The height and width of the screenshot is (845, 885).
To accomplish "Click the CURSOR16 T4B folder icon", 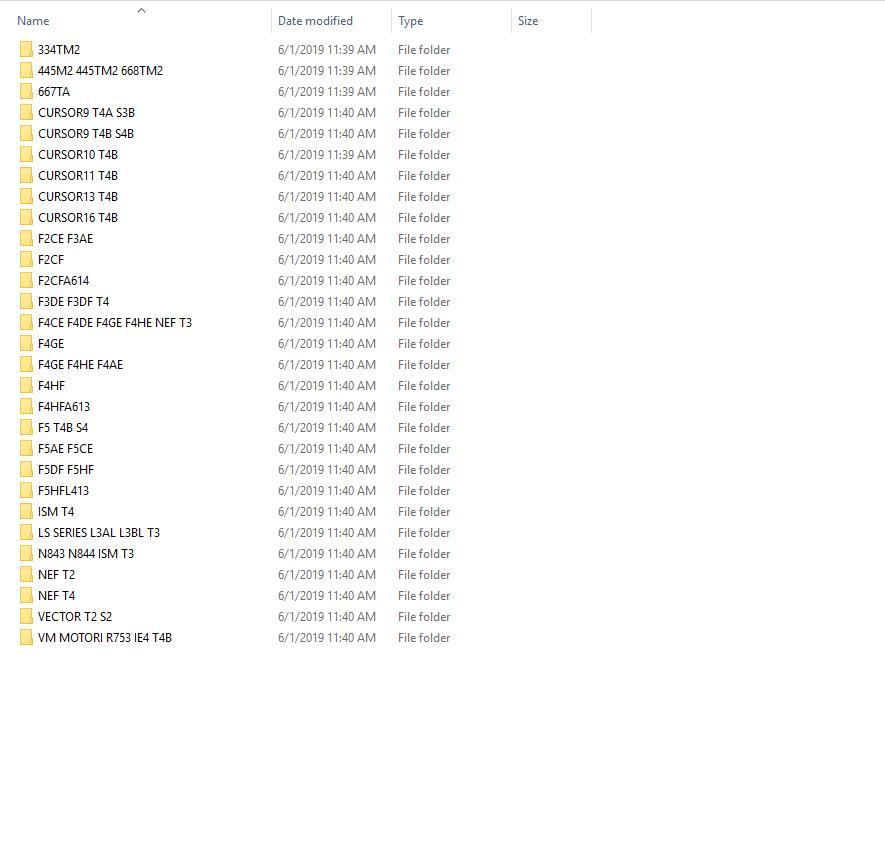I will pos(26,217).
